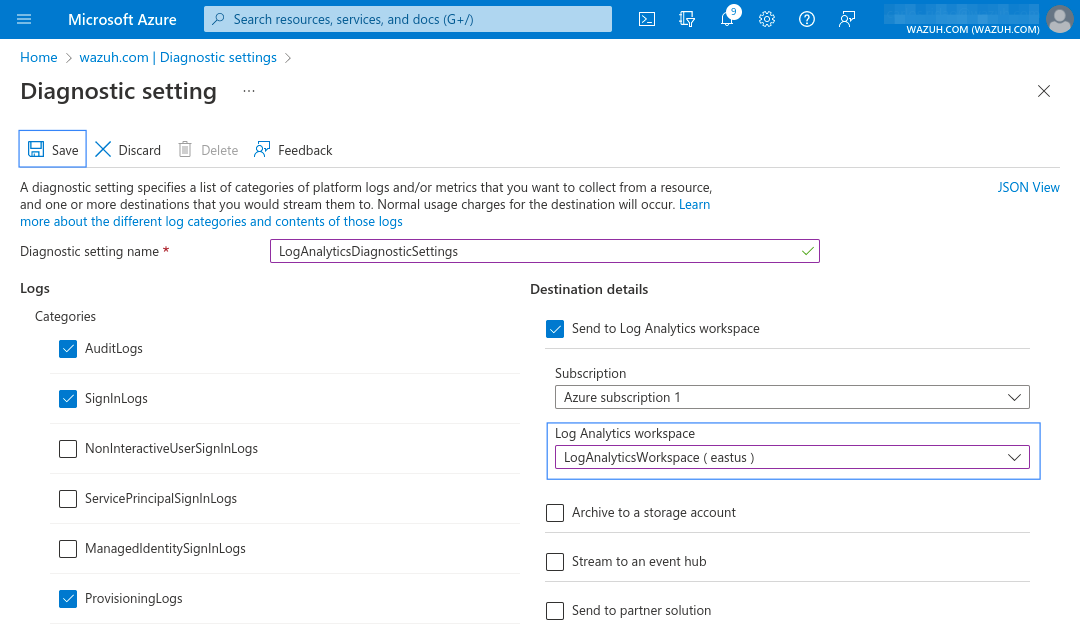Check ServicePrincipalSignInLogs category
1080x629 pixels.
pos(68,499)
